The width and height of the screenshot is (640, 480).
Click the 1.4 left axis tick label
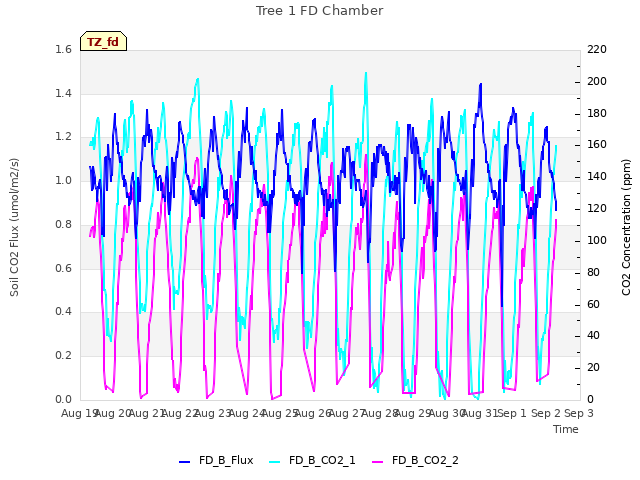[x=63, y=93]
